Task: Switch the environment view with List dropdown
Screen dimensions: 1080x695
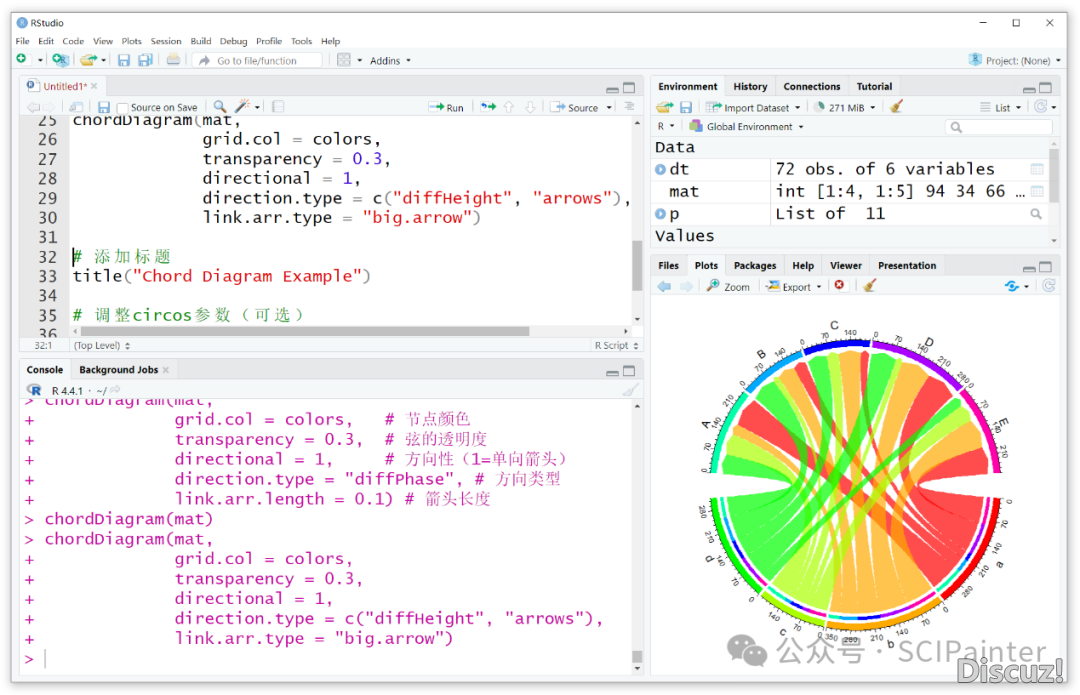Action: point(1000,107)
